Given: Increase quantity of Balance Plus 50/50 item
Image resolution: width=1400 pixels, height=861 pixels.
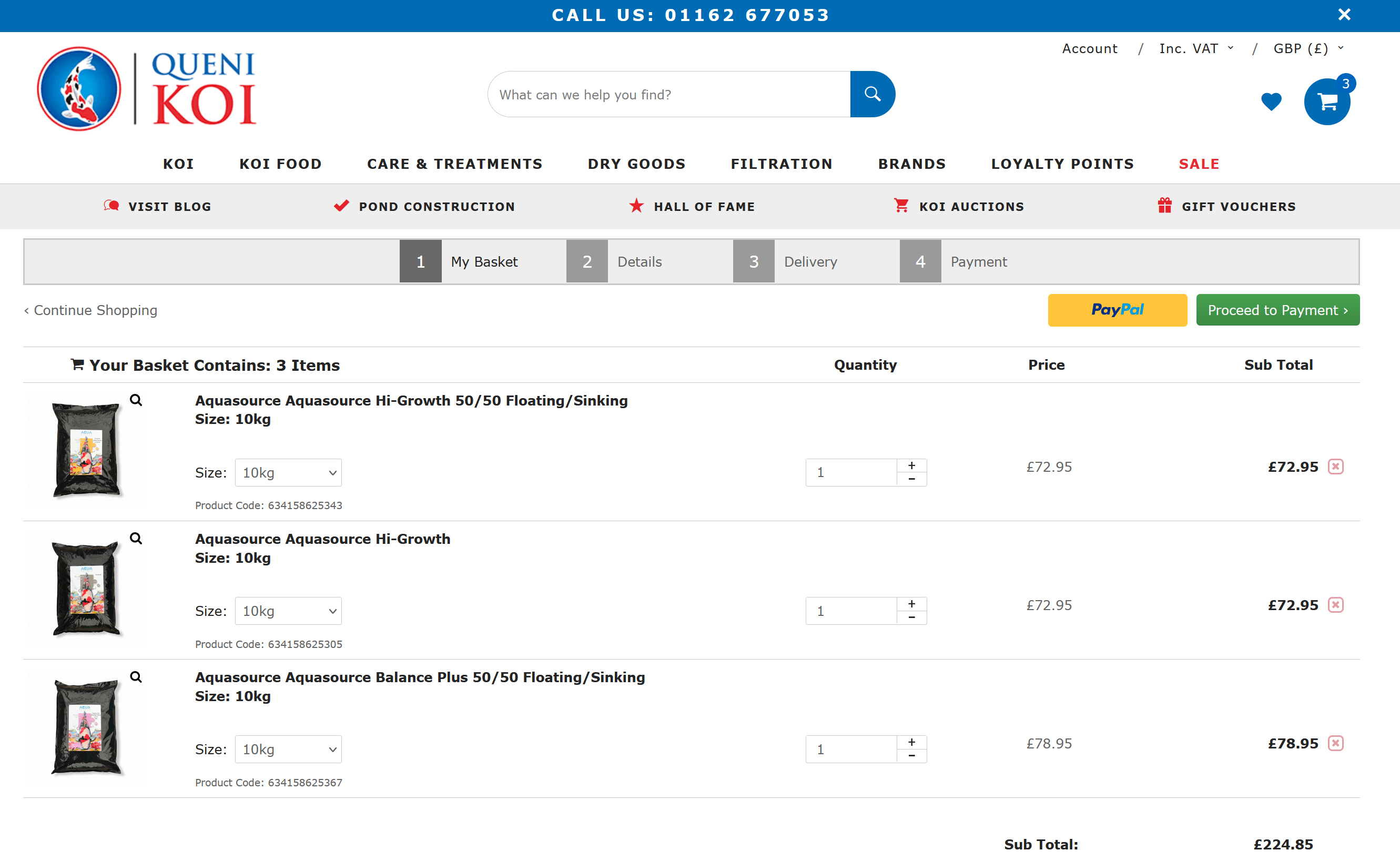Looking at the screenshot, I should pos(911,742).
